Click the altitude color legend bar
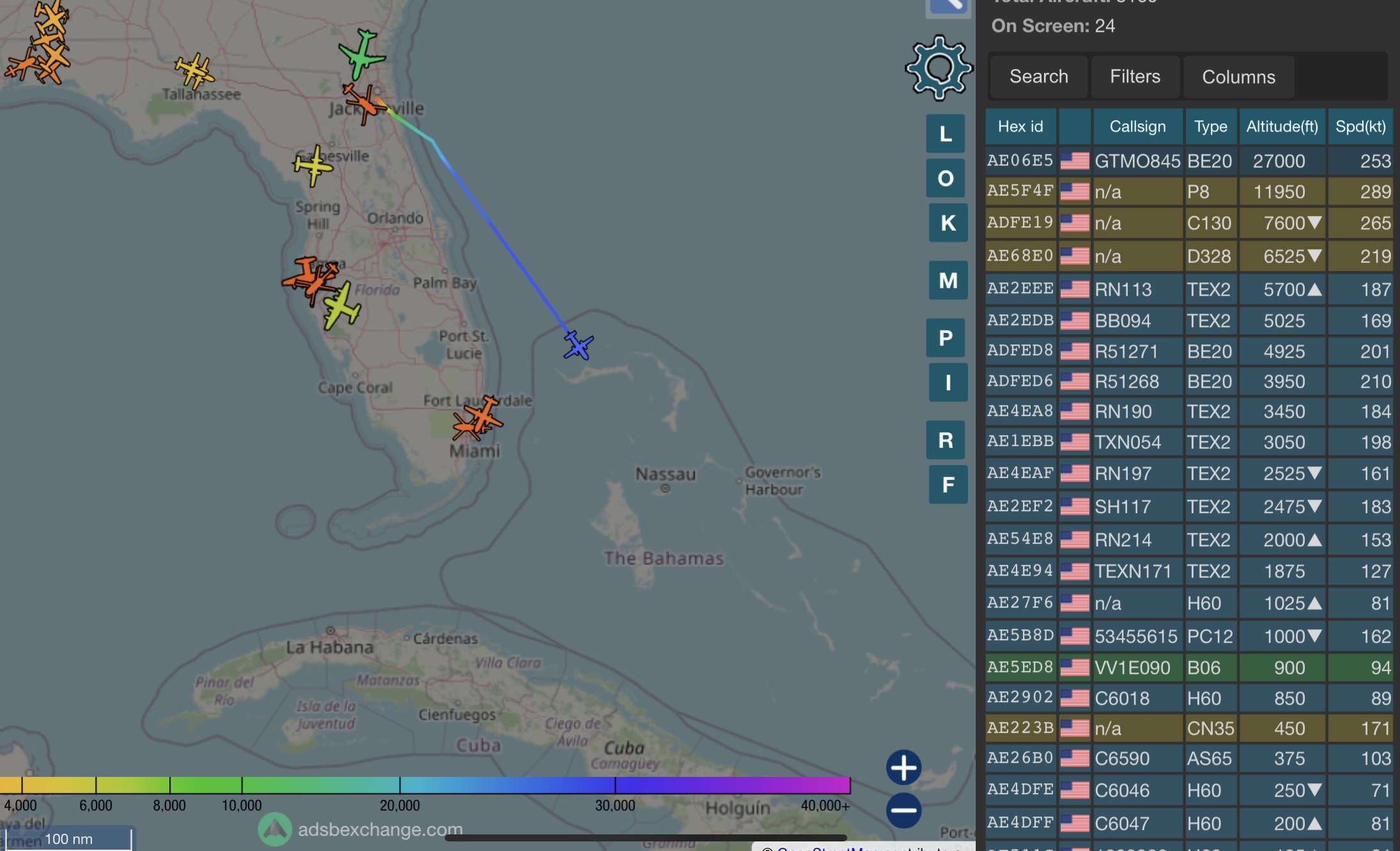1400x851 pixels. coord(425,785)
